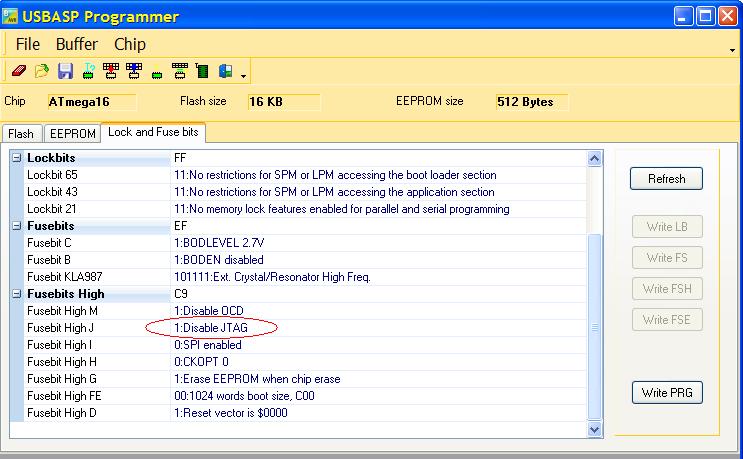Click the value '1:BODLEVEL 2.7V'
743x459 pixels.
point(219,243)
